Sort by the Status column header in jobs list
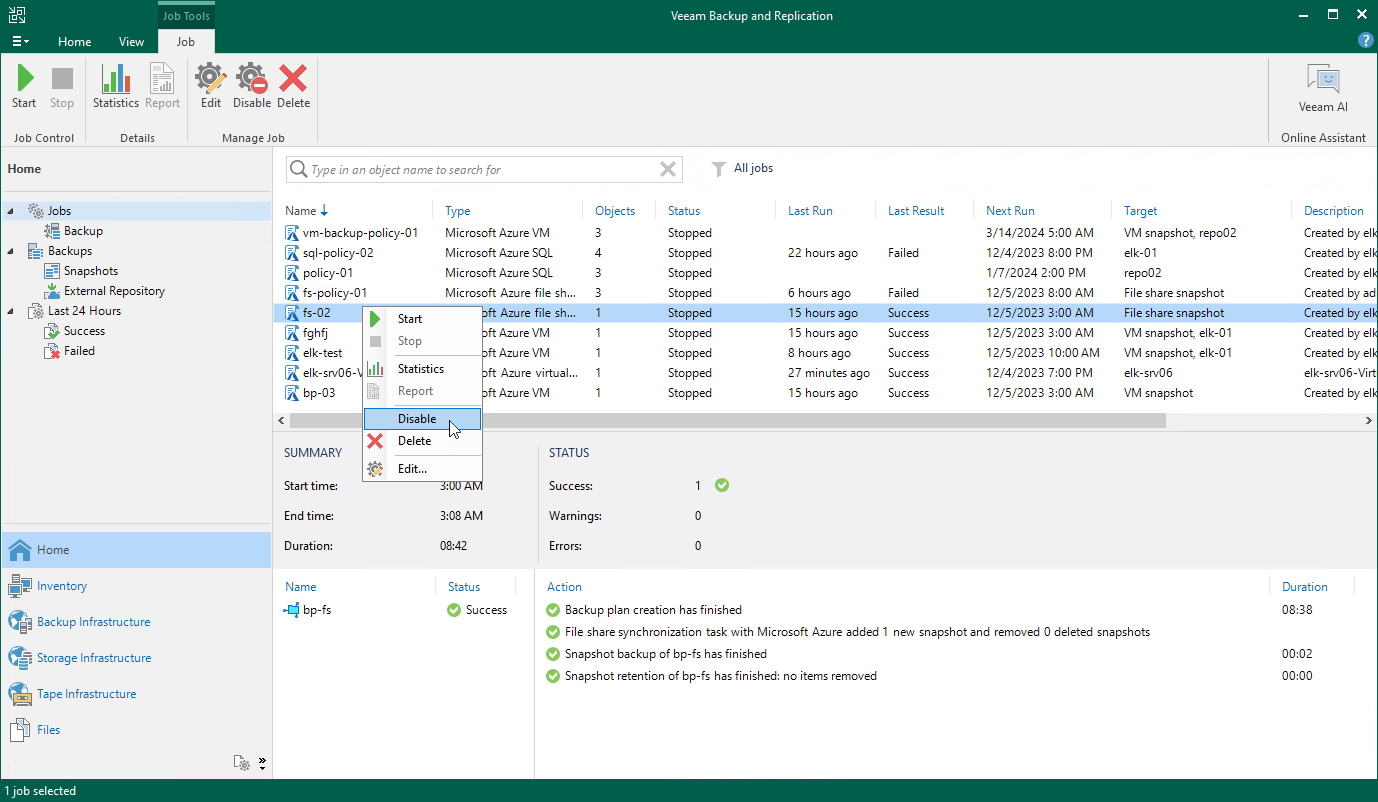This screenshot has height=802, width=1378. pos(684,211)
